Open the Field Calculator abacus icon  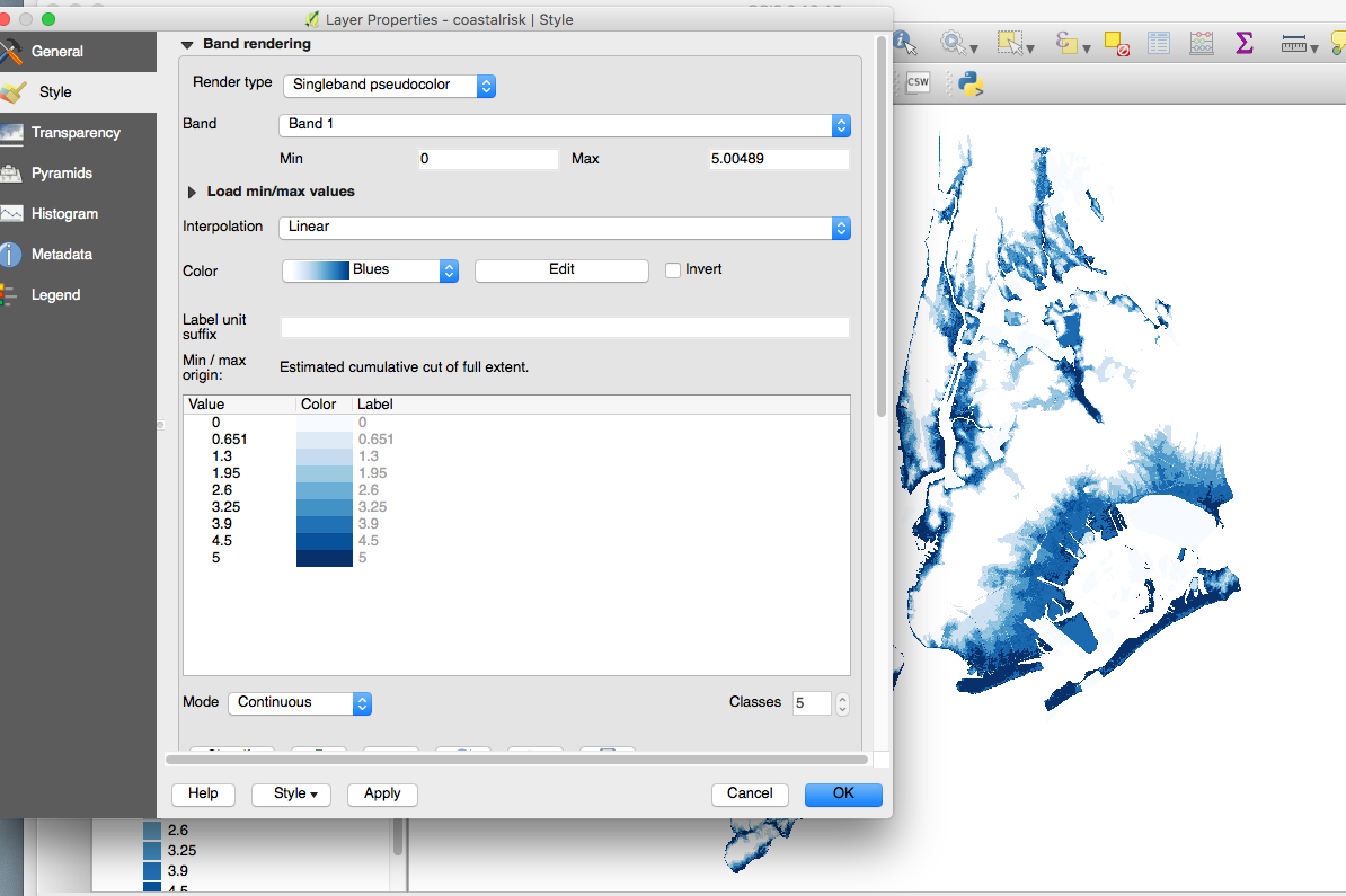point(1201,43)
